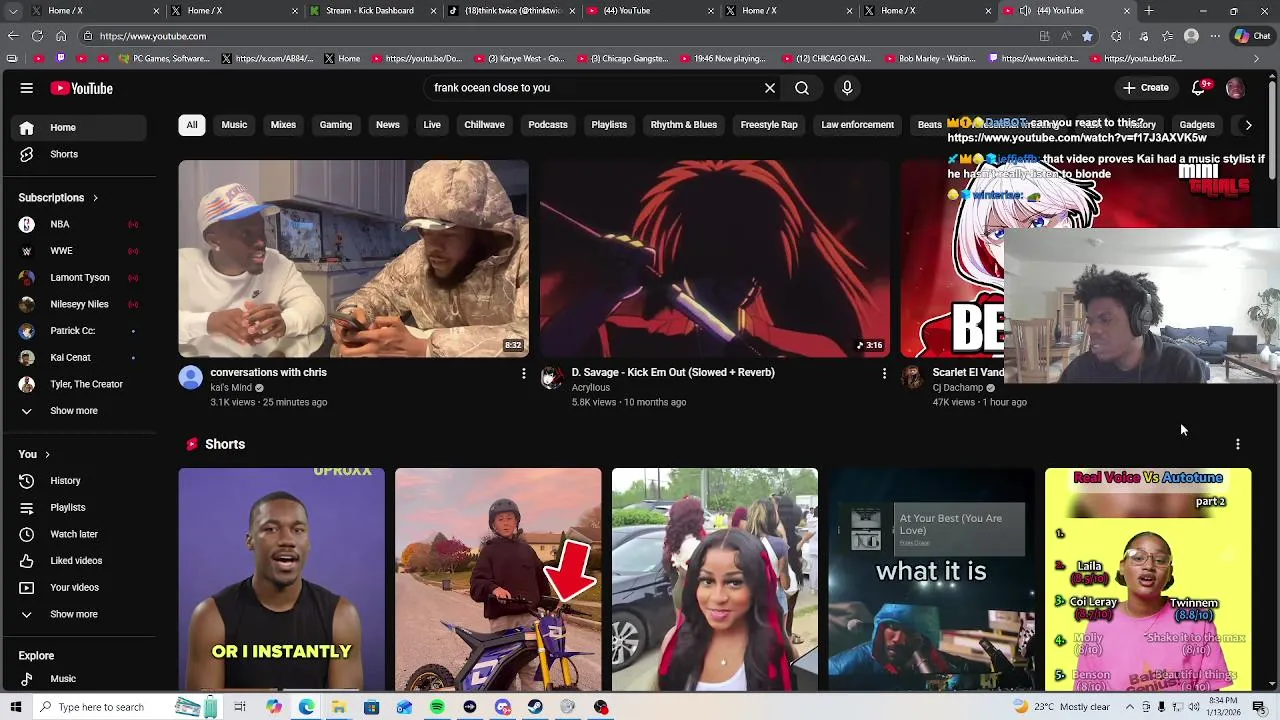Open Music under Explore
The height and width of the screenshot is (720, 1280).
(x=79, y=679)
